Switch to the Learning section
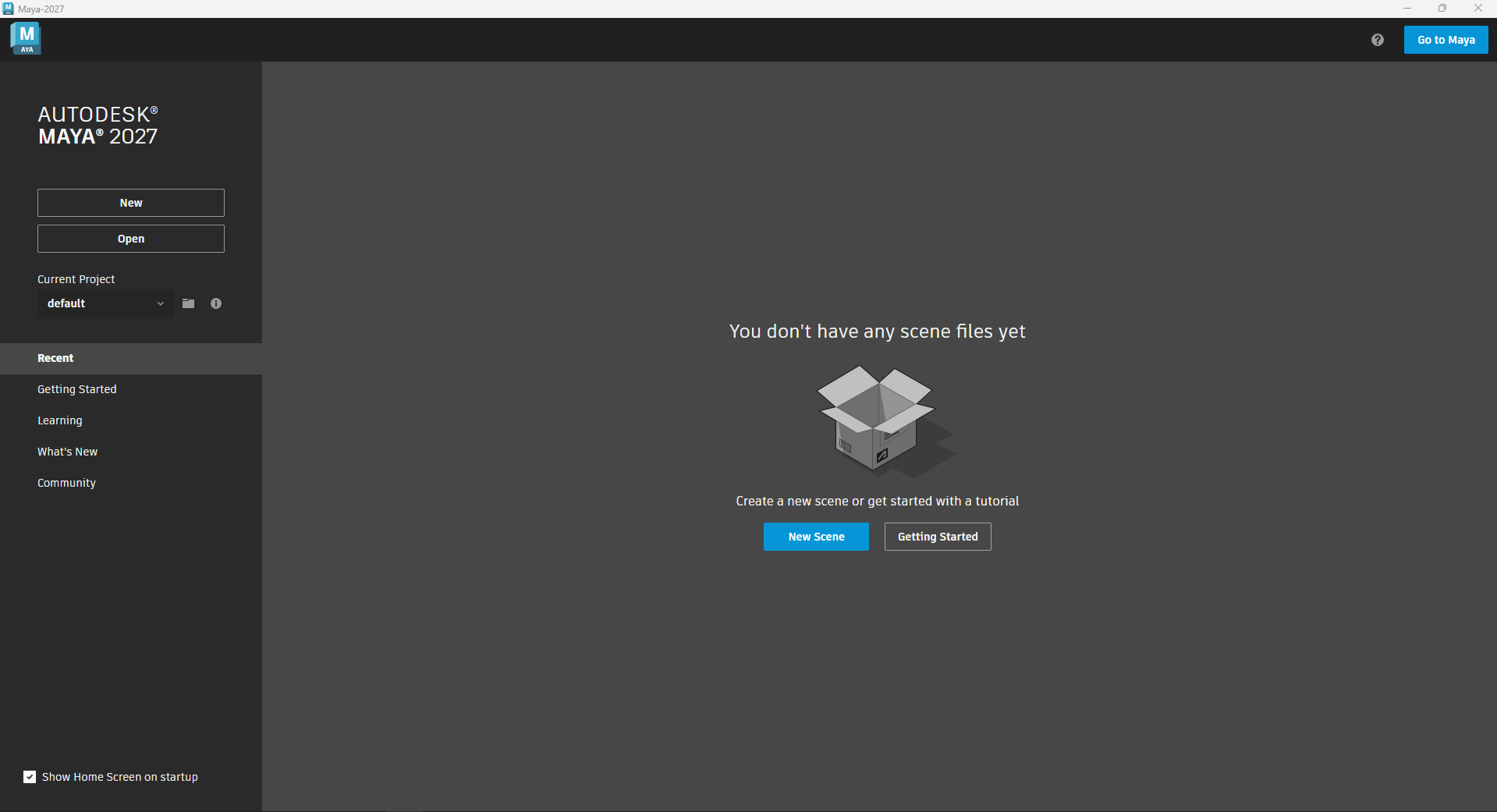 [131, 420]
